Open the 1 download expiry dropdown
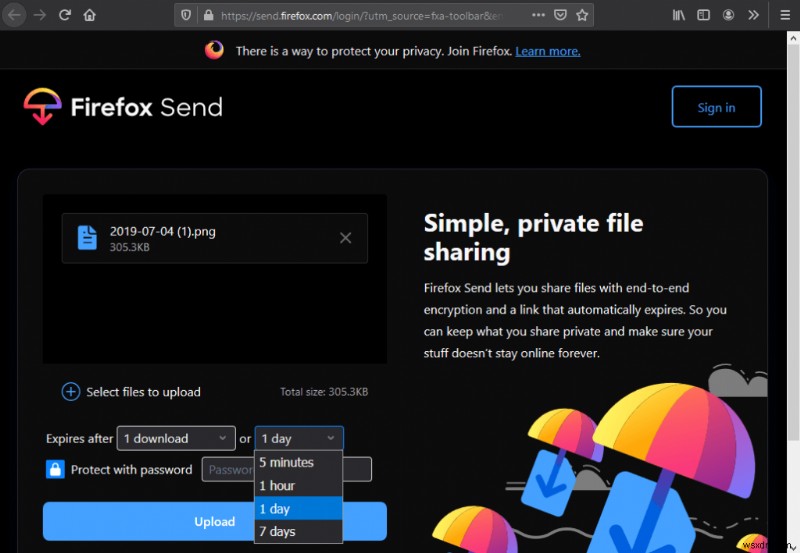The image size is (800, 553). 176,438
